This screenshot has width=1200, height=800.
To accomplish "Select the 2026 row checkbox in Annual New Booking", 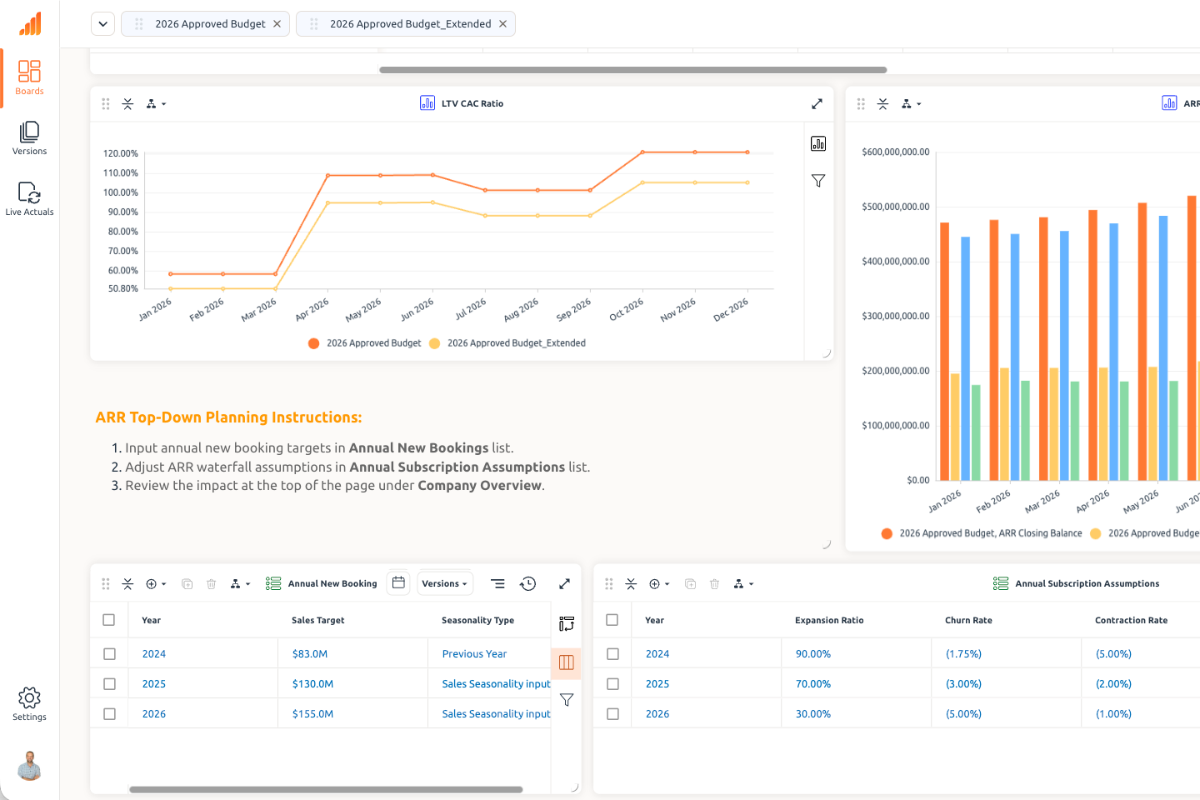I will (x=109, y=713).
